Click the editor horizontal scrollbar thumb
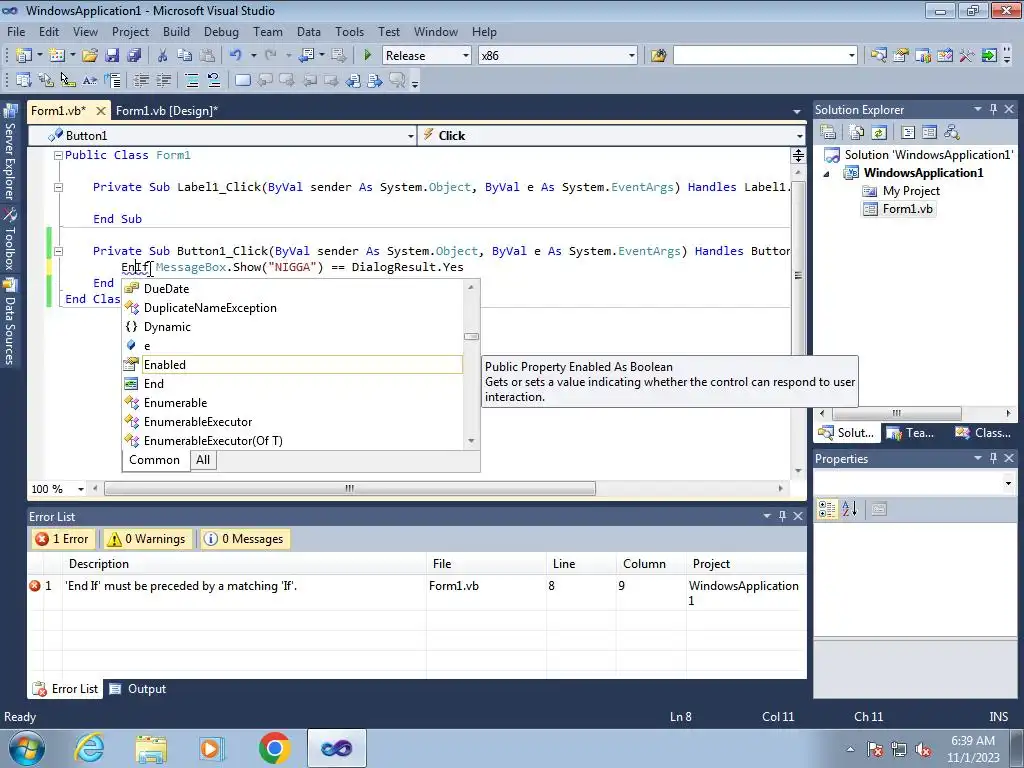The image size is (1024, 768). (350, 488)
